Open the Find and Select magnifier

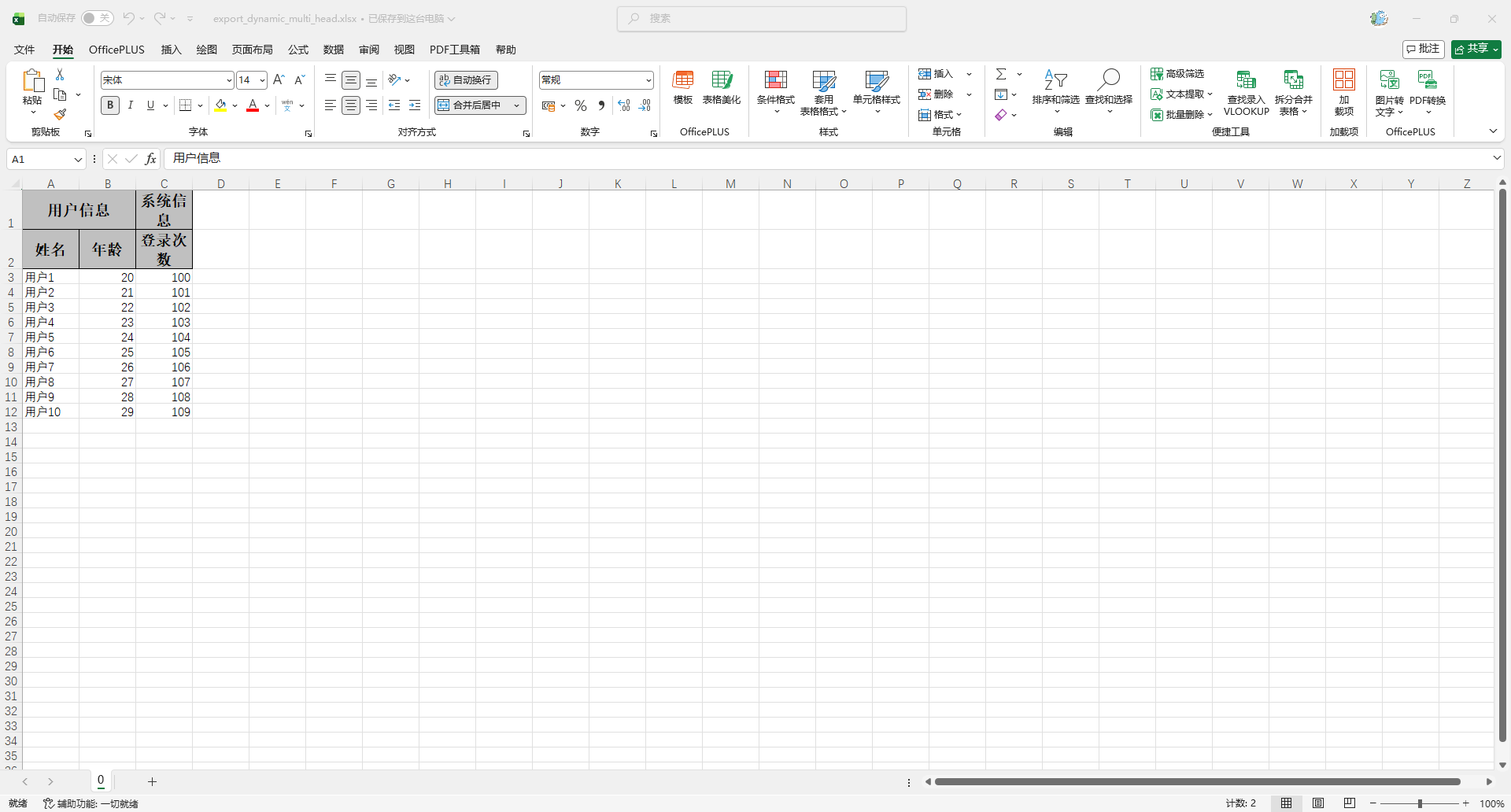click(x=1109, y=79)
